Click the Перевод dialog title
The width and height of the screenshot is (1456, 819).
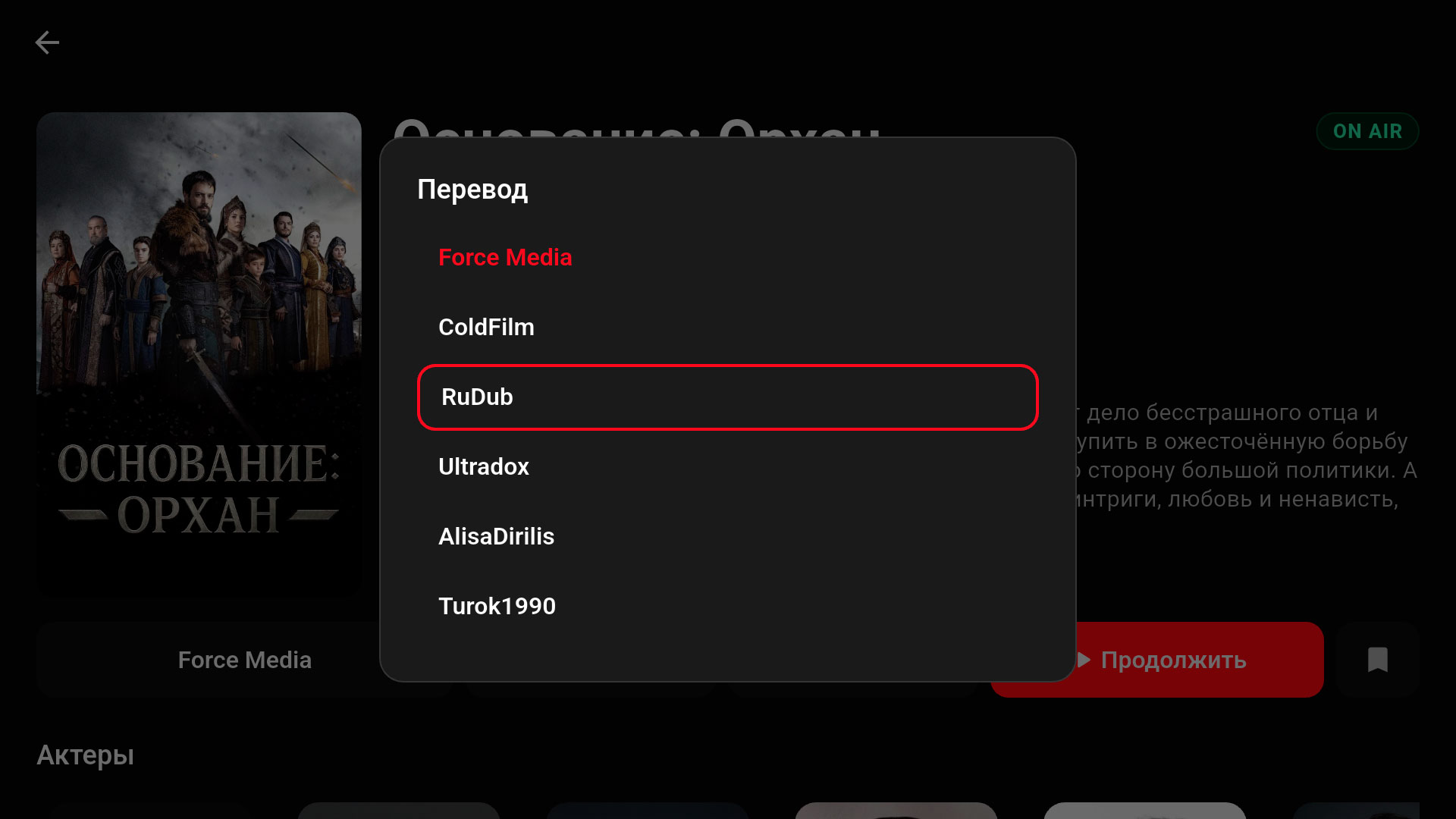[x=472, y=189]
